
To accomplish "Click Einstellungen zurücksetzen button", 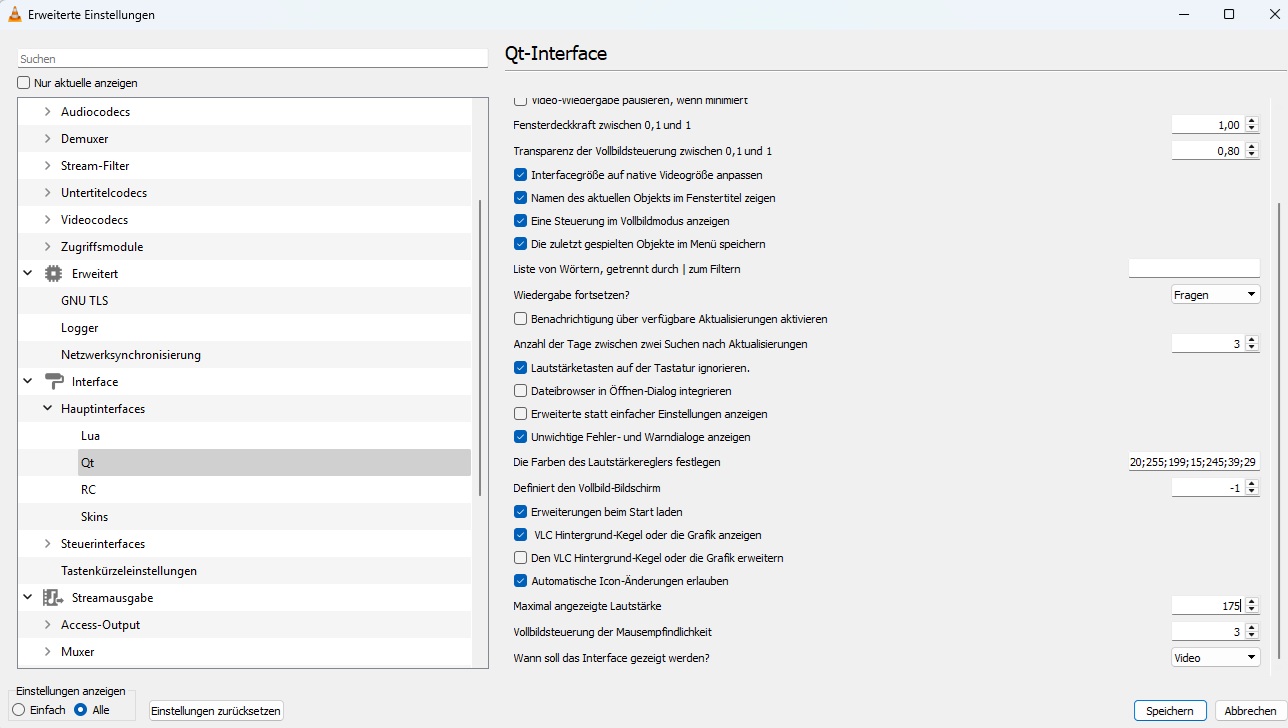I will point(216,711).
